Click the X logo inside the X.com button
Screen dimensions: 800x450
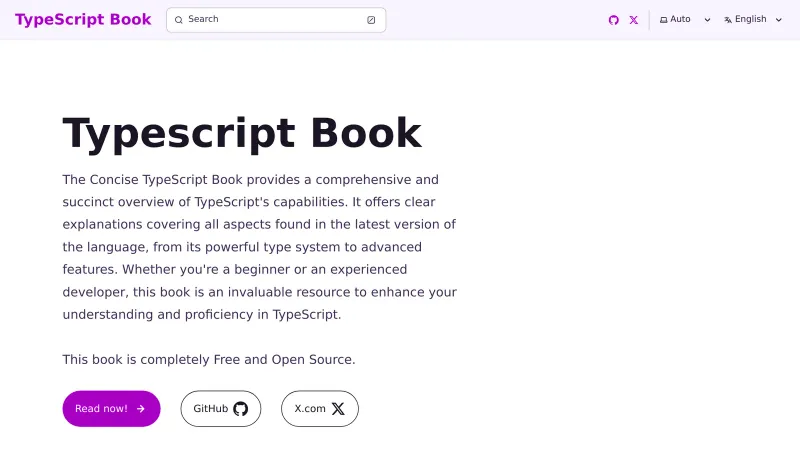click(x=338, y=409)
